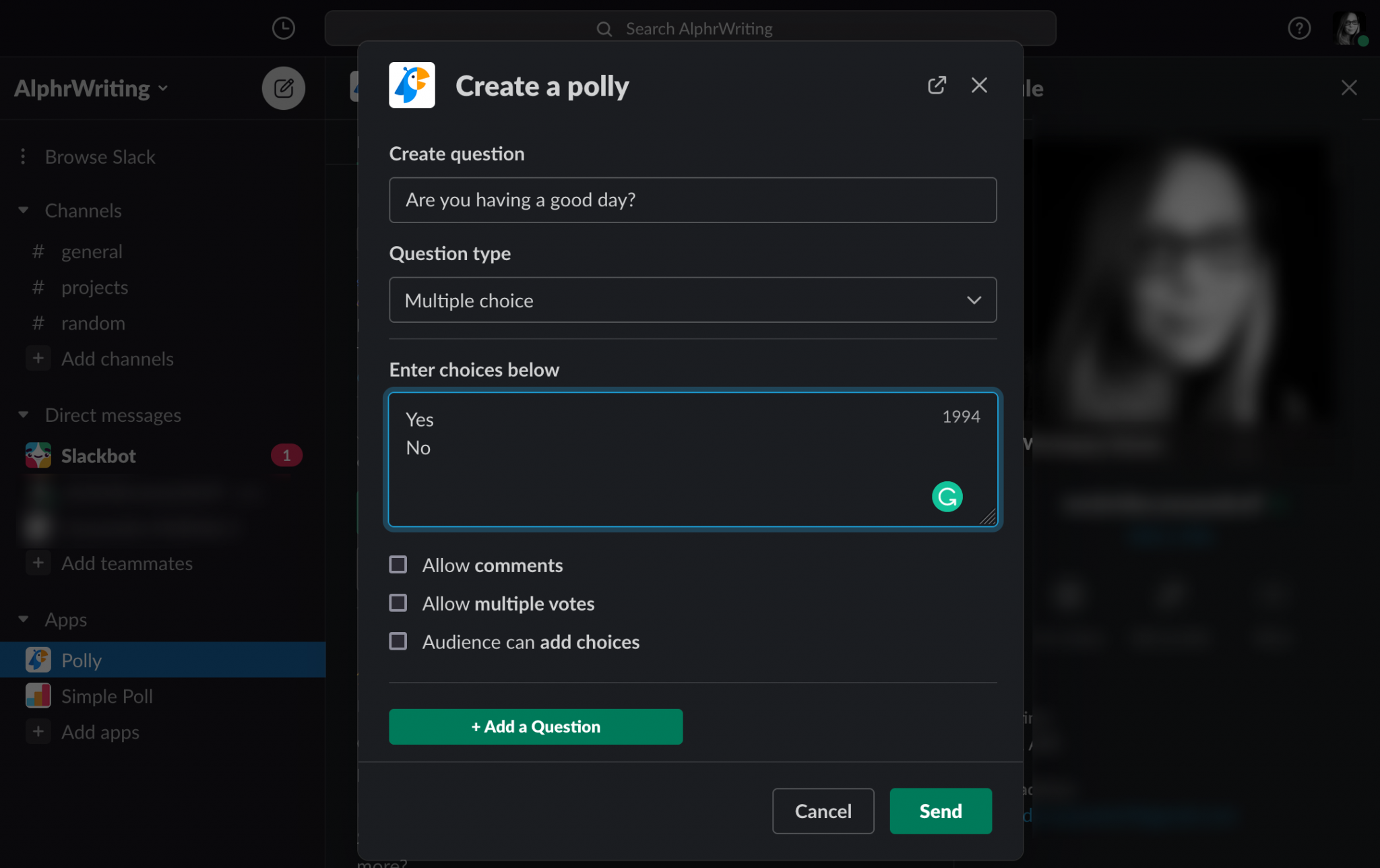Send the poll with the Send button

[x=940, y=811]
